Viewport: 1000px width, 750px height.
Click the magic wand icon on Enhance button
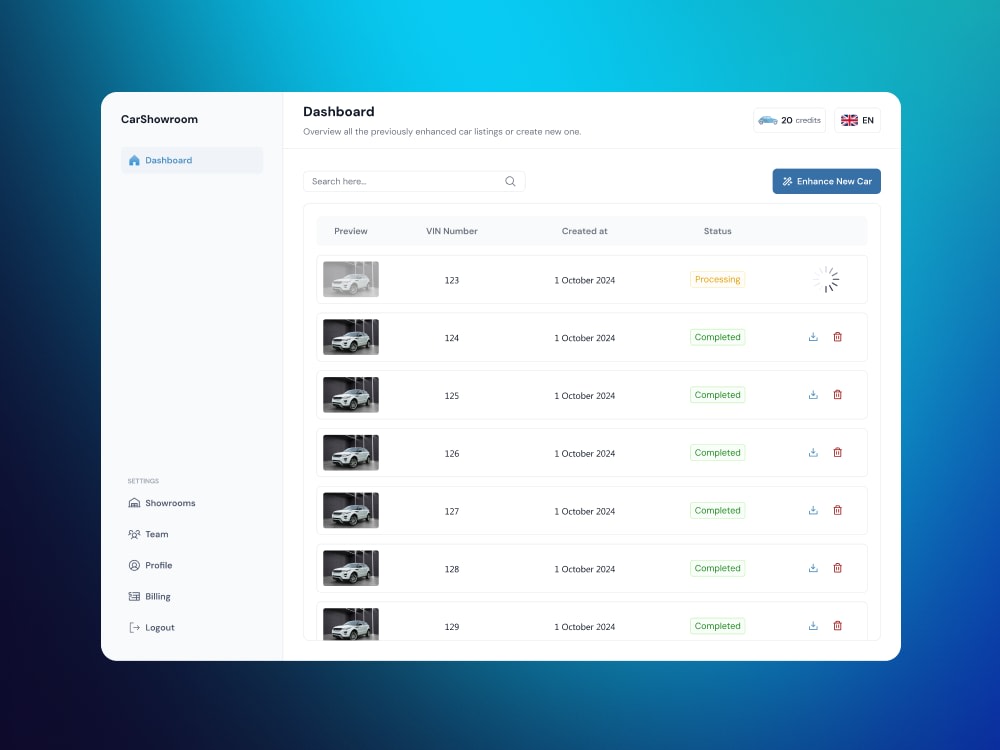787,181
